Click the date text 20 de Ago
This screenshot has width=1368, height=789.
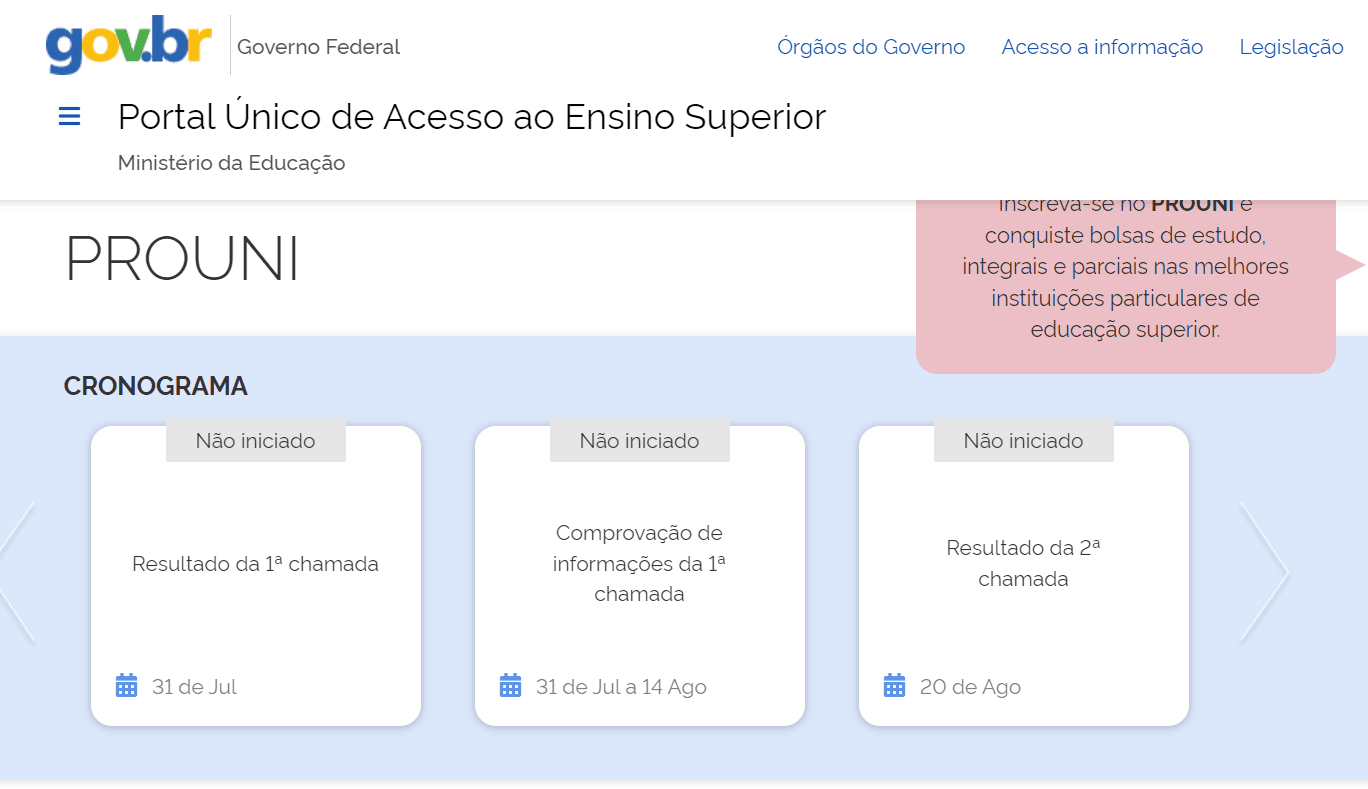tap(970, 687)
